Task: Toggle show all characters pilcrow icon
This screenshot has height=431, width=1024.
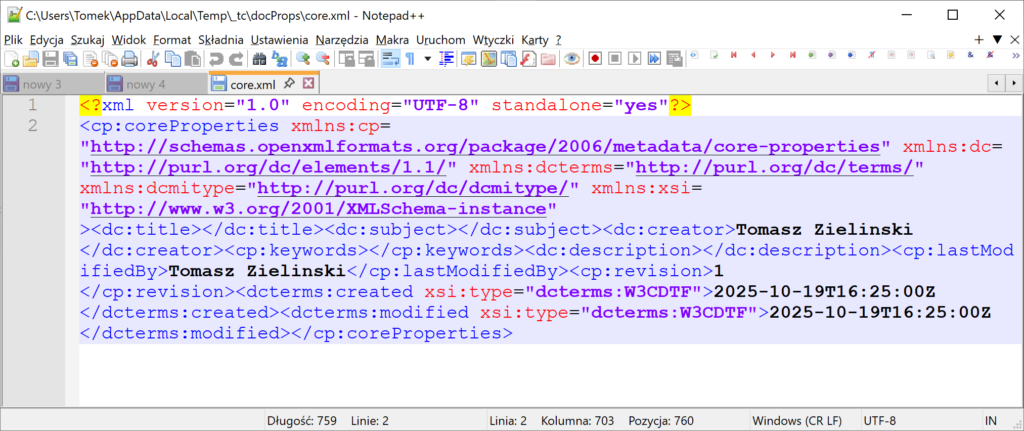Action: (410, 59)
